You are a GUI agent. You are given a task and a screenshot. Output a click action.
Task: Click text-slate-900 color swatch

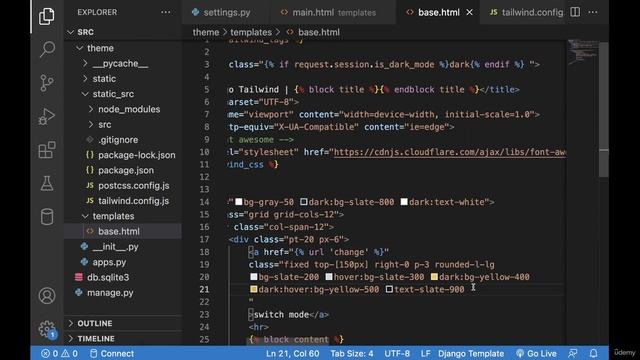(389, 289)
